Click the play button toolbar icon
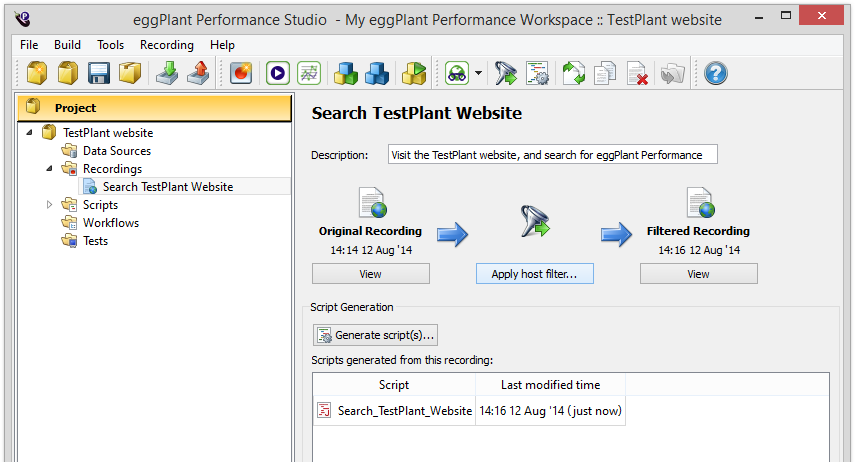This screenshot has width=856, height=462. pos(277,73)
